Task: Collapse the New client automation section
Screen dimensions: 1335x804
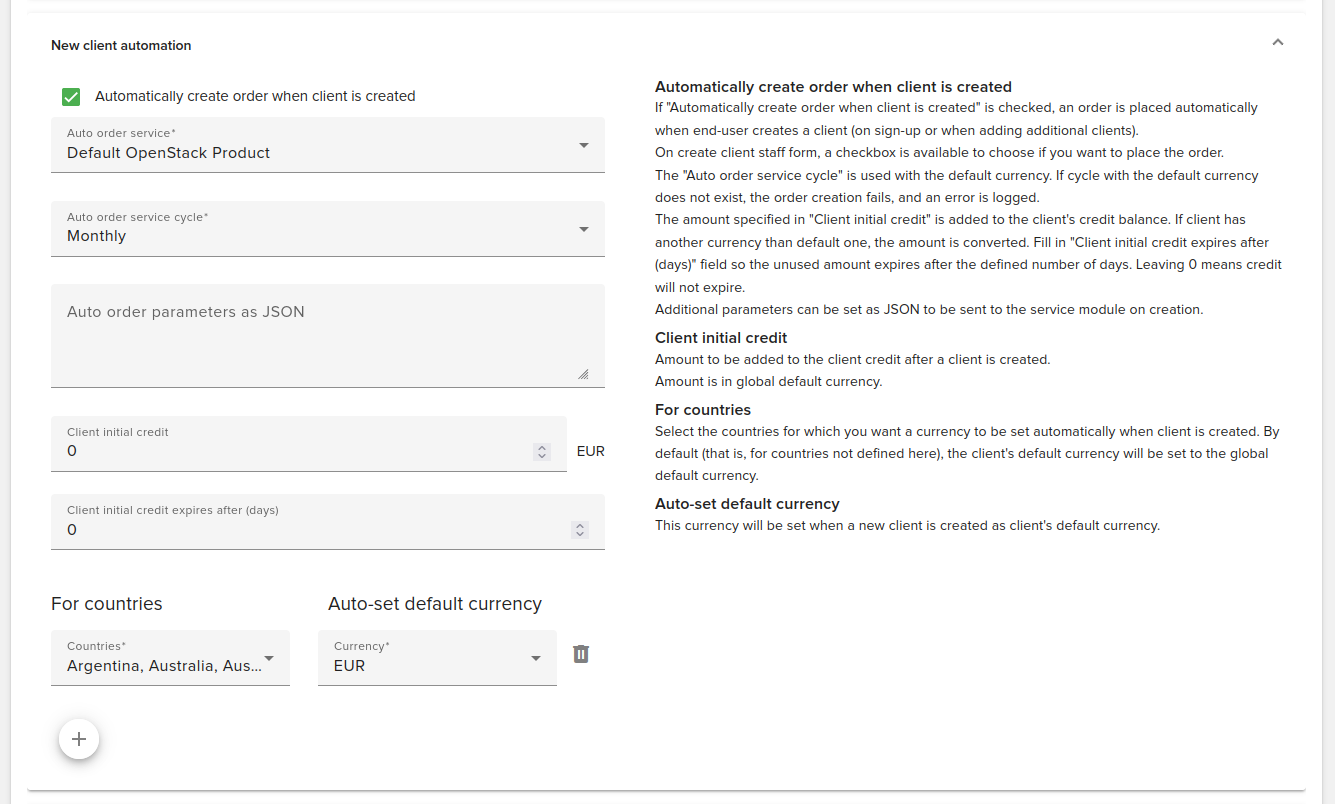Action: coord(1277,43)
